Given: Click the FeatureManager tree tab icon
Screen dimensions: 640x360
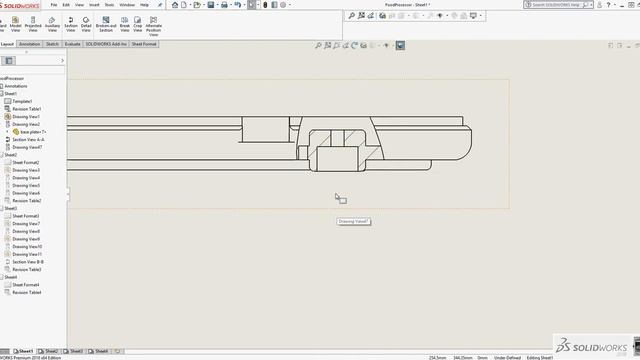Looking at the screenshot, I should click(9, 61).
